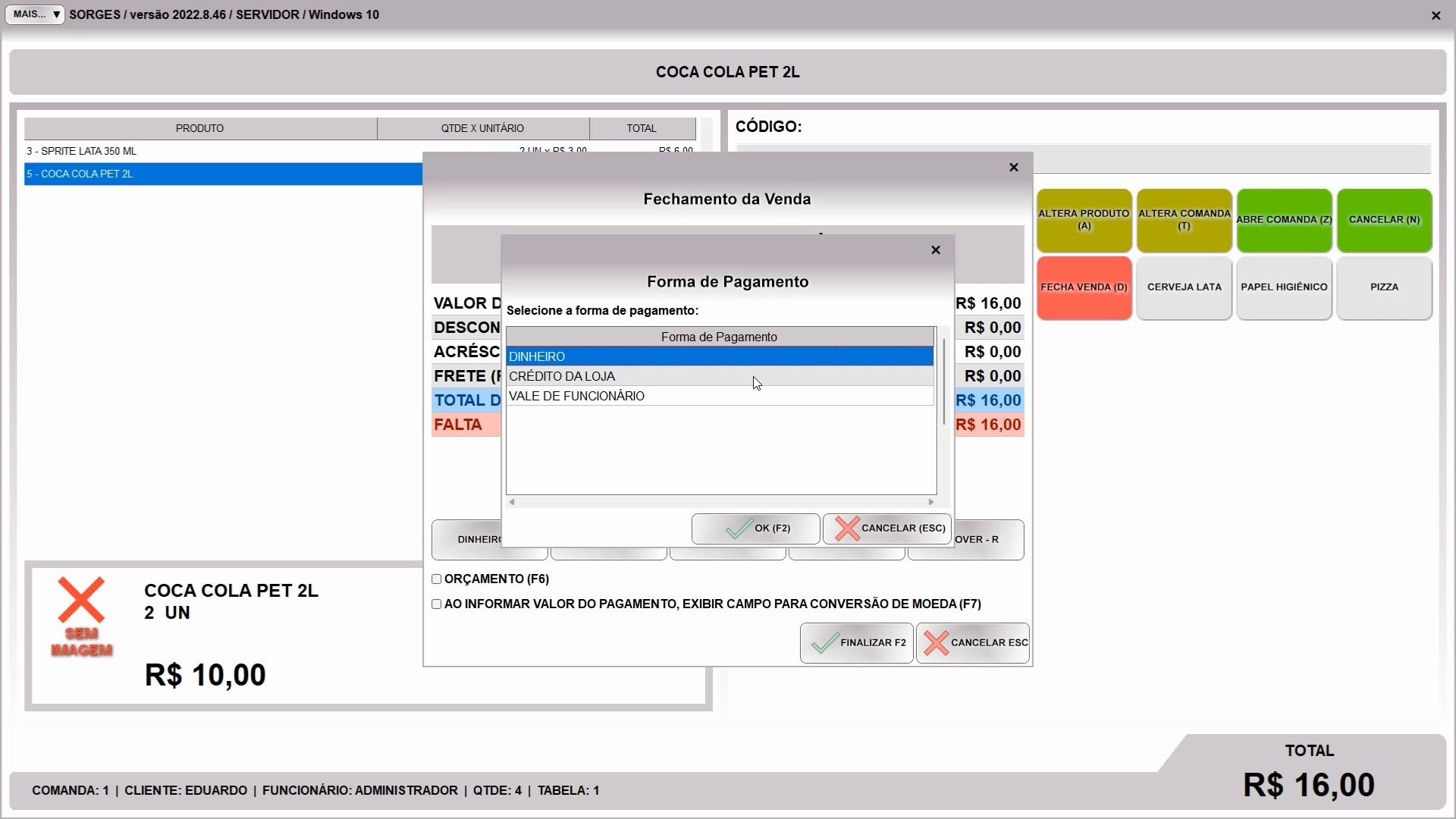Viewport: 1456px width, 819px height.
Task: Click the Sem Imagem product placeholder
Action: click(81, 617)
